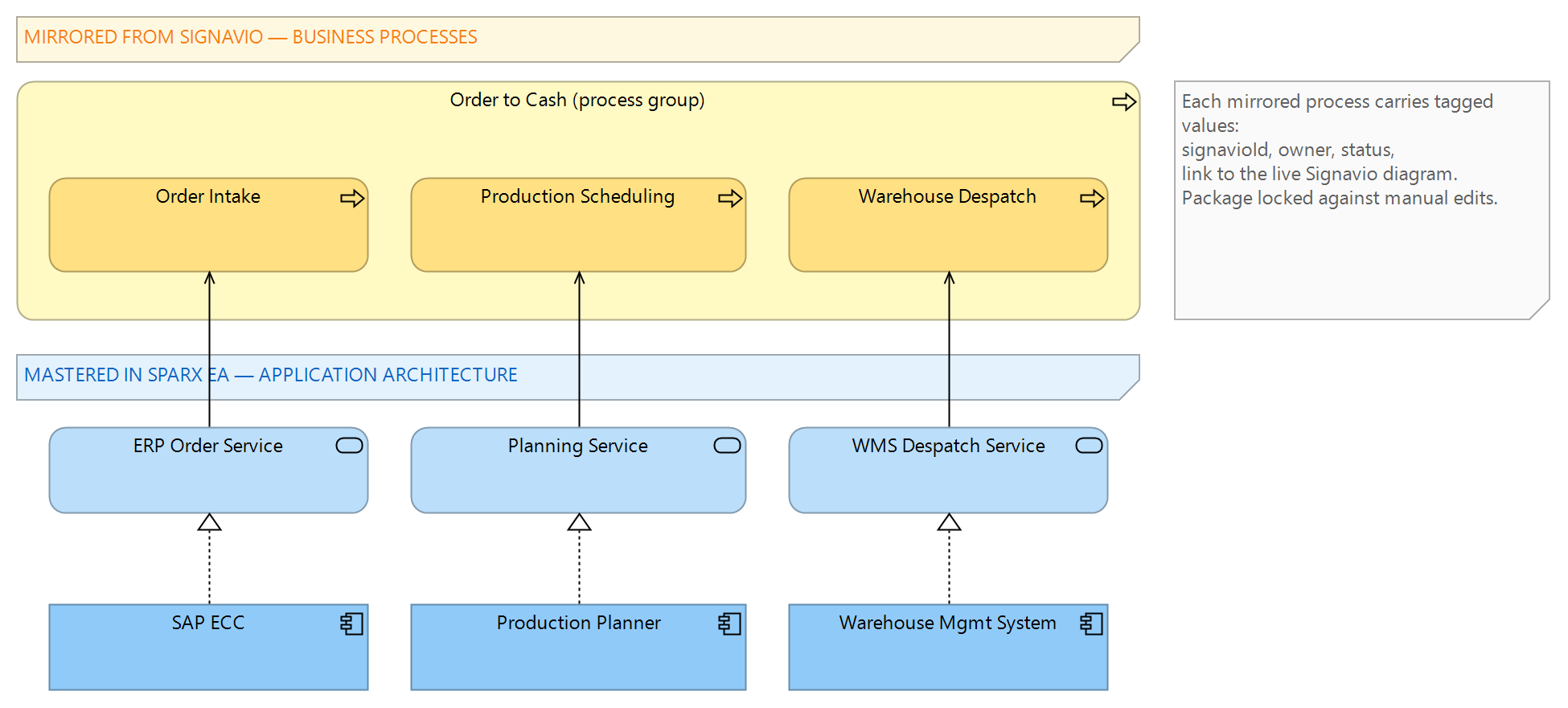Click the service icon on WMS Despatch Service

[x=1090, y=446]
